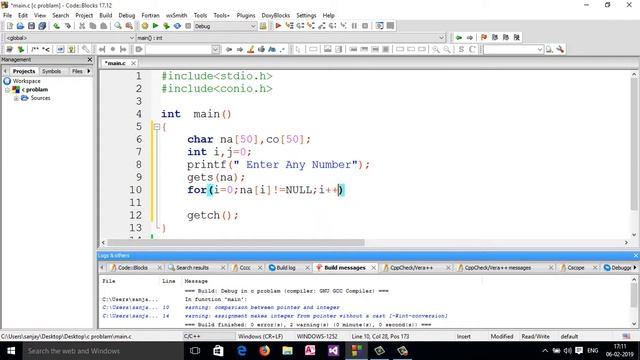Switch to the Files tab in Management
Screen dimensions: 640x360
point(77,71)
